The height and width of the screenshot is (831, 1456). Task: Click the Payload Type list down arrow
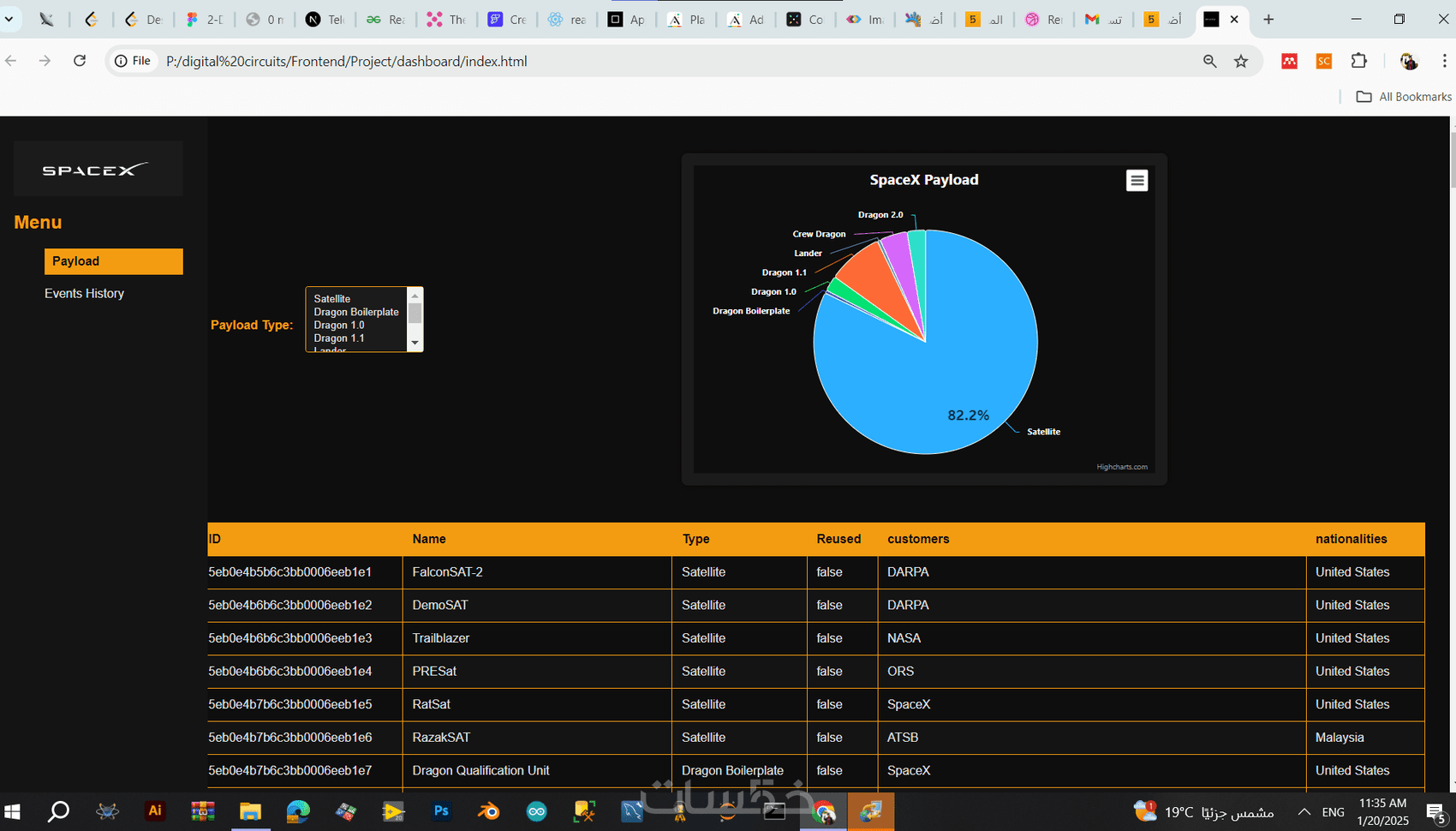pyautogui.click(x=415, y=343)
